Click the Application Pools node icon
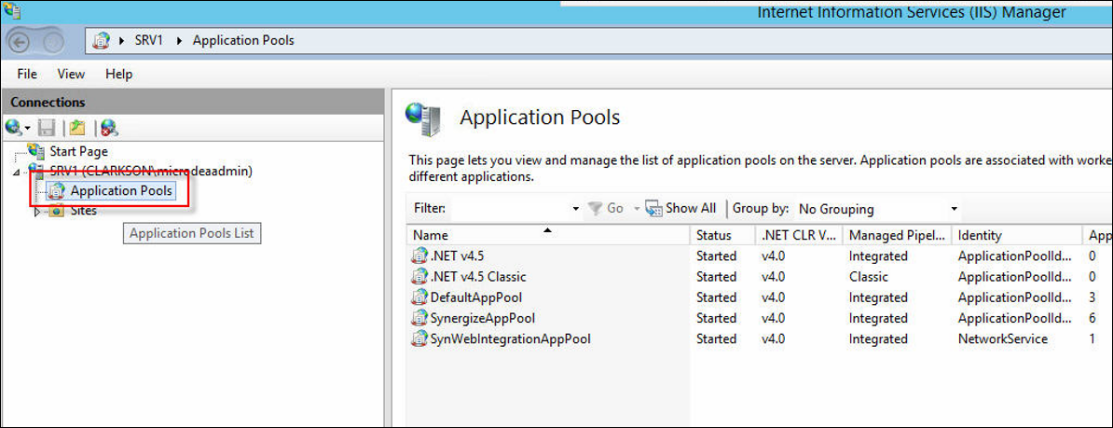This screenshot has width=1113, height=428. [56, 191]
